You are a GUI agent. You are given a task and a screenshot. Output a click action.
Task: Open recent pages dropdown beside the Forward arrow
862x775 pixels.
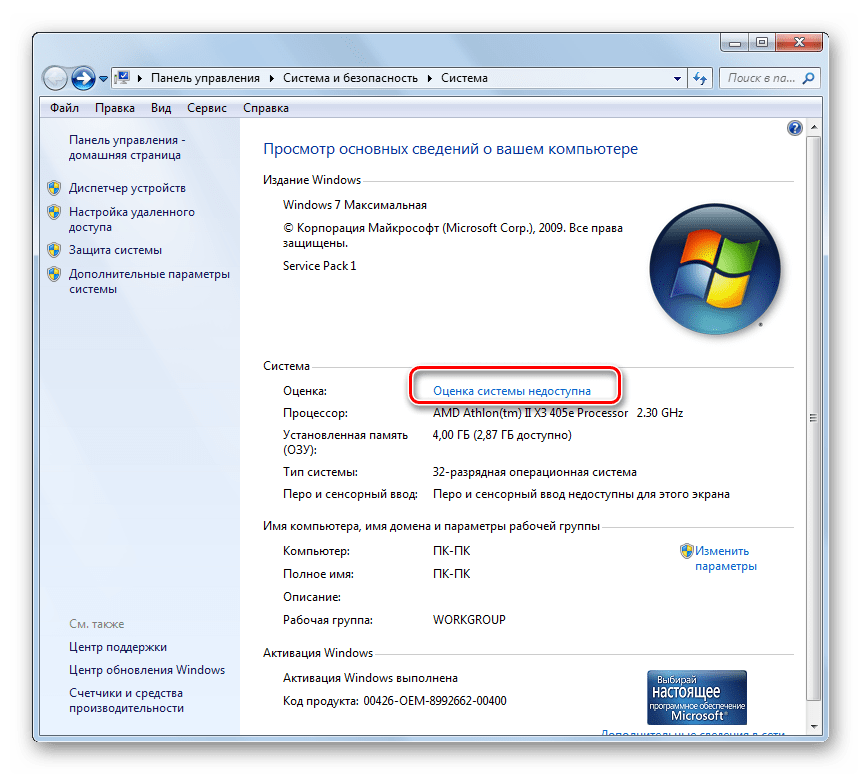click(x=103, y=77)
